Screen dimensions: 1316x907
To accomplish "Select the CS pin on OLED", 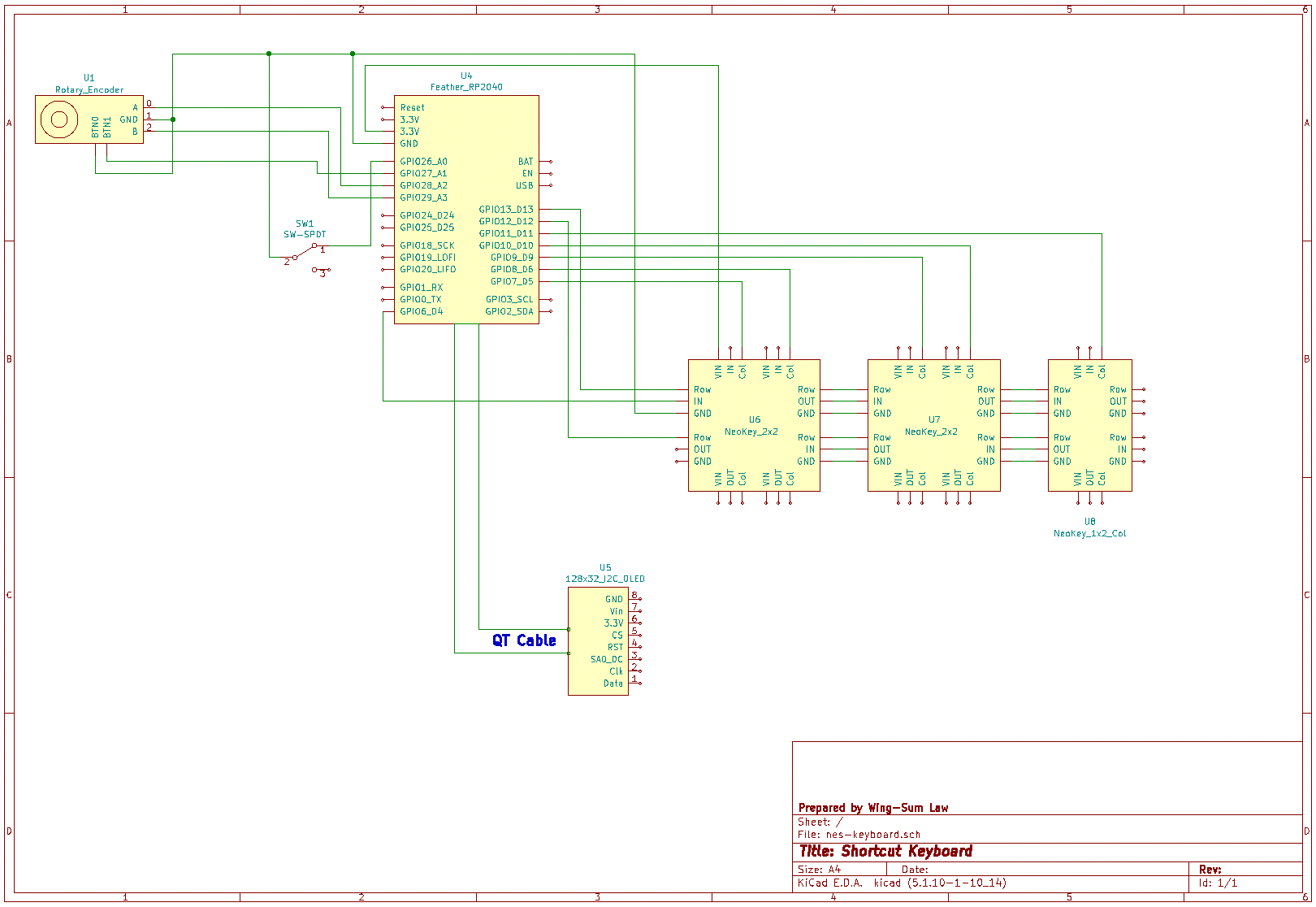I will [617, 636].
